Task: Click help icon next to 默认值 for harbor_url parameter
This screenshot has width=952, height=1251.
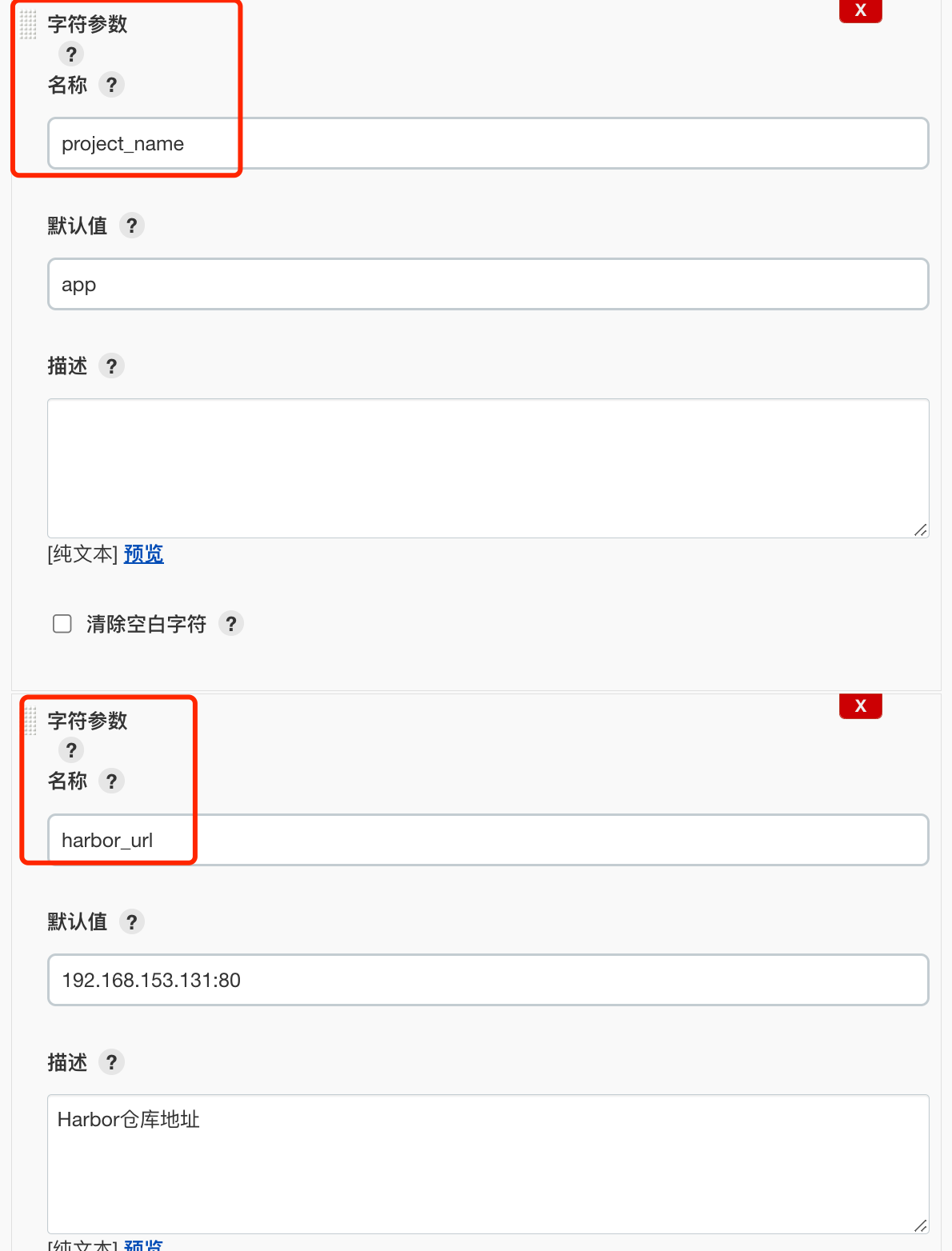Action: [x=131, y=921]
